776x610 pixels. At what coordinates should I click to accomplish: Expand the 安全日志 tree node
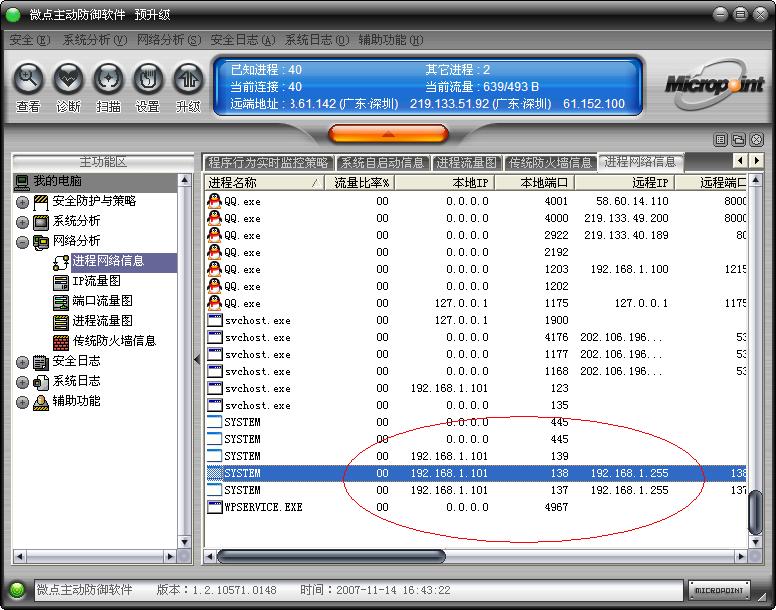click(22, 362)
